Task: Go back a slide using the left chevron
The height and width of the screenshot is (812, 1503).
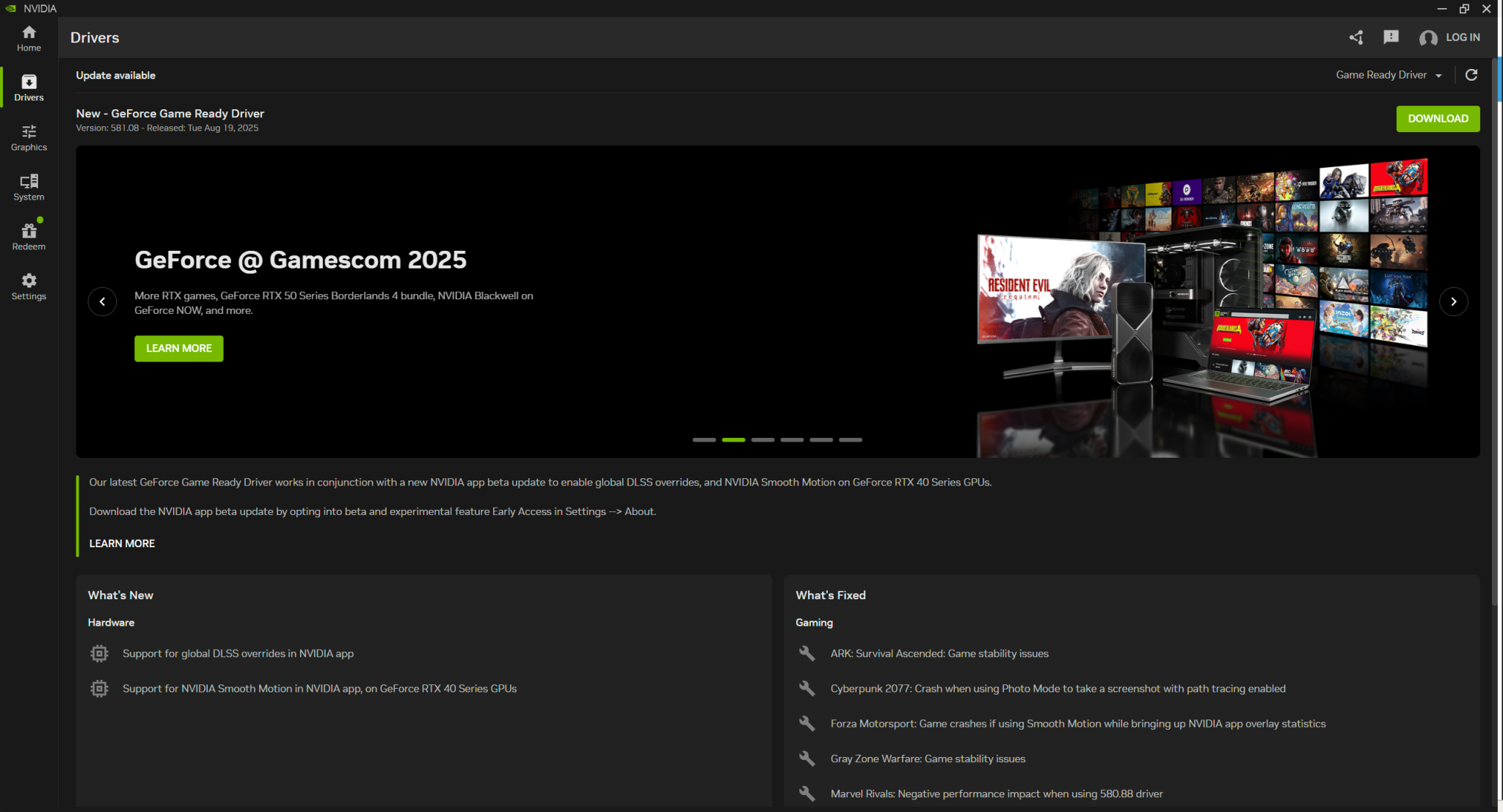Action: 102,301
